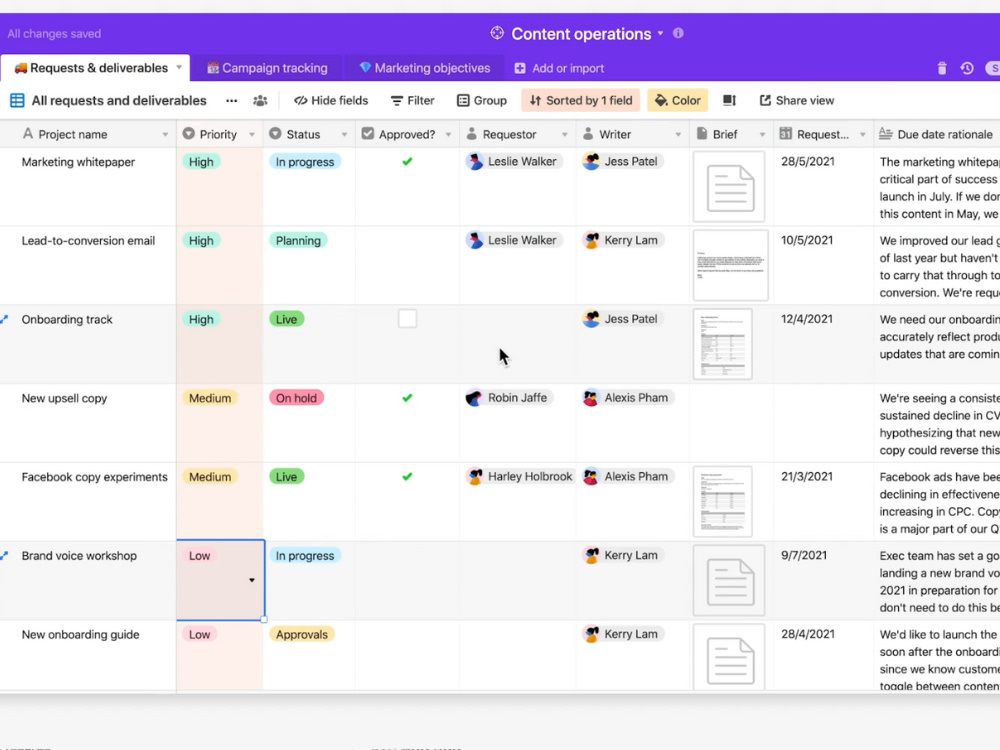1000x750 pixels.
Task: Open priority dropdown for Brand voice workshop
Action: (252, 580)
